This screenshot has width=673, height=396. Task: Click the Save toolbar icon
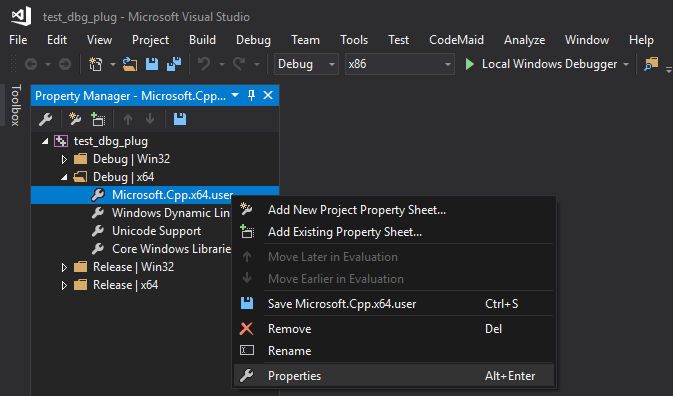(x=152, y=64)
